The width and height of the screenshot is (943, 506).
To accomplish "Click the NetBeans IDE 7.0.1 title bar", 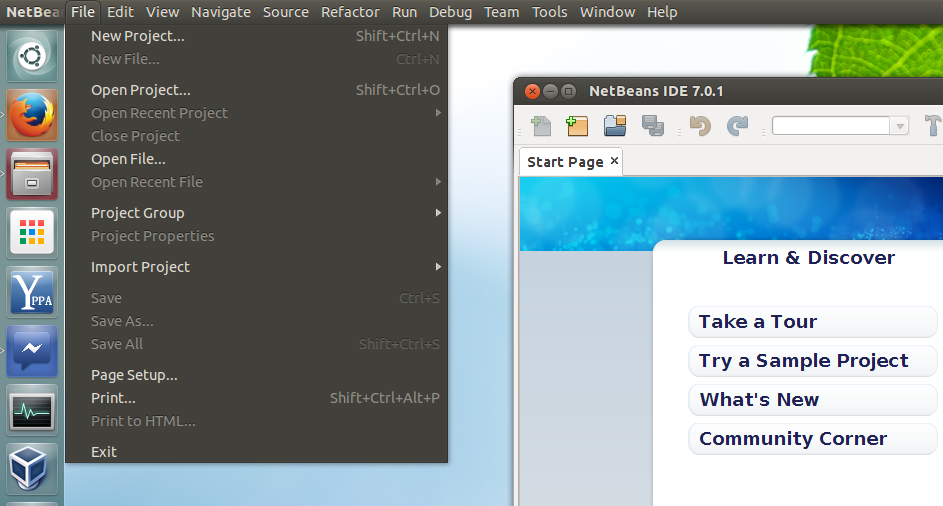I will 728,91.
